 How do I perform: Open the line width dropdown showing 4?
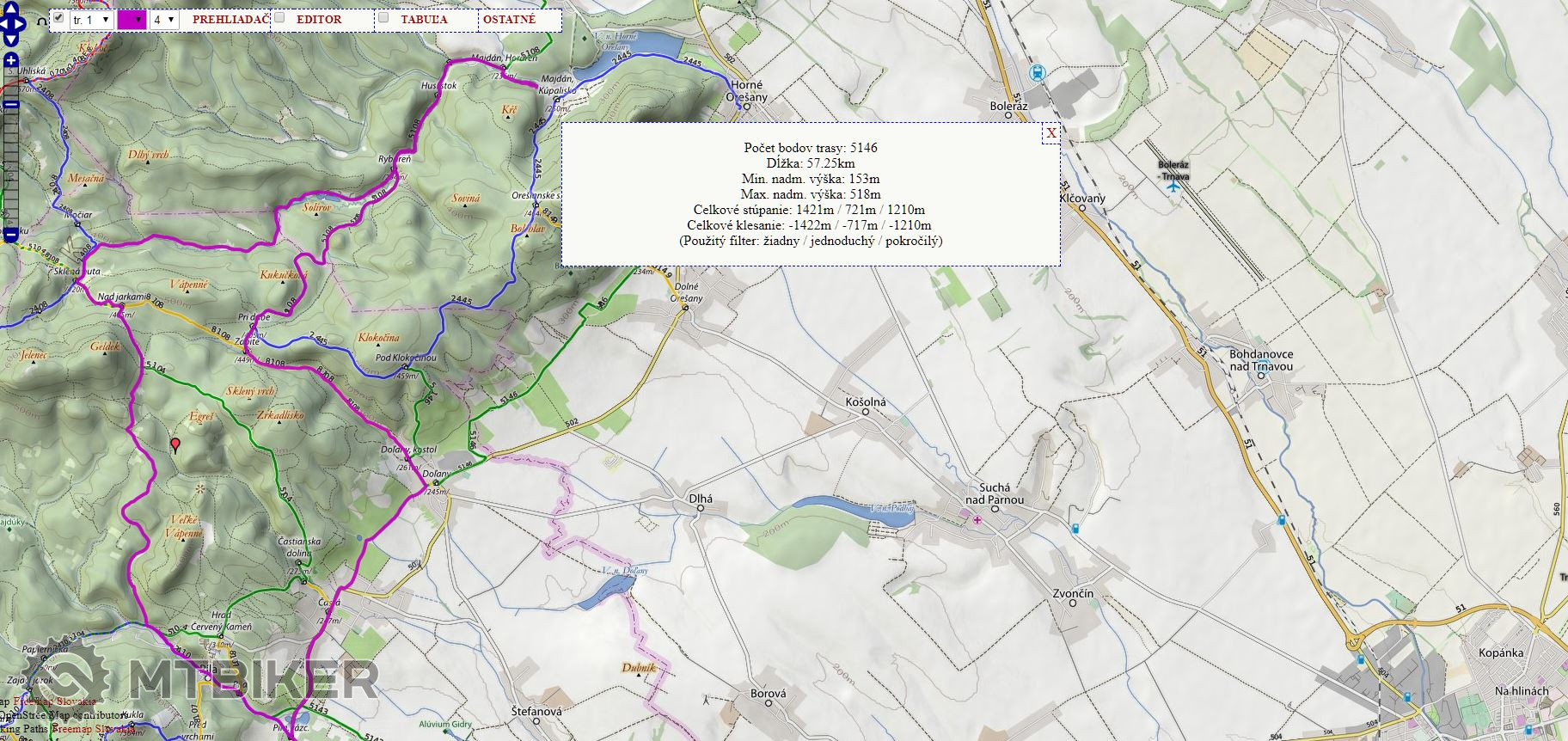pos(163,19)
